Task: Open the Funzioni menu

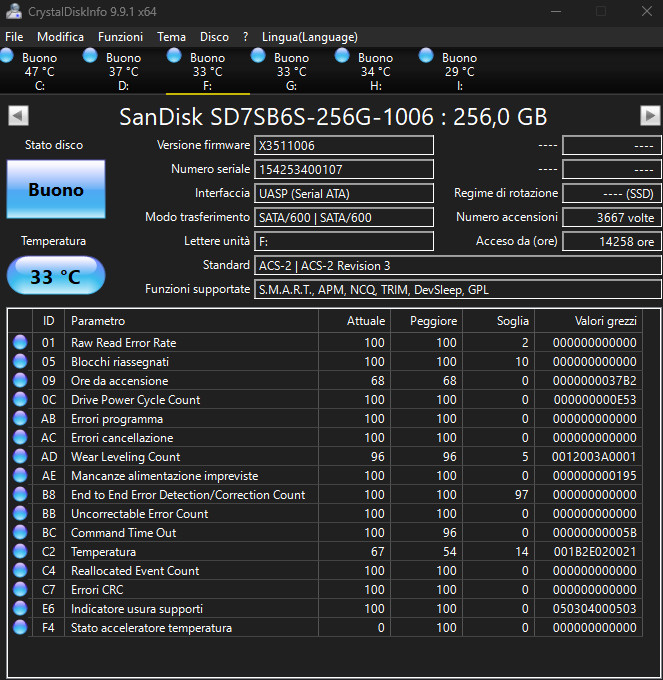Action: tap(121, 37)
